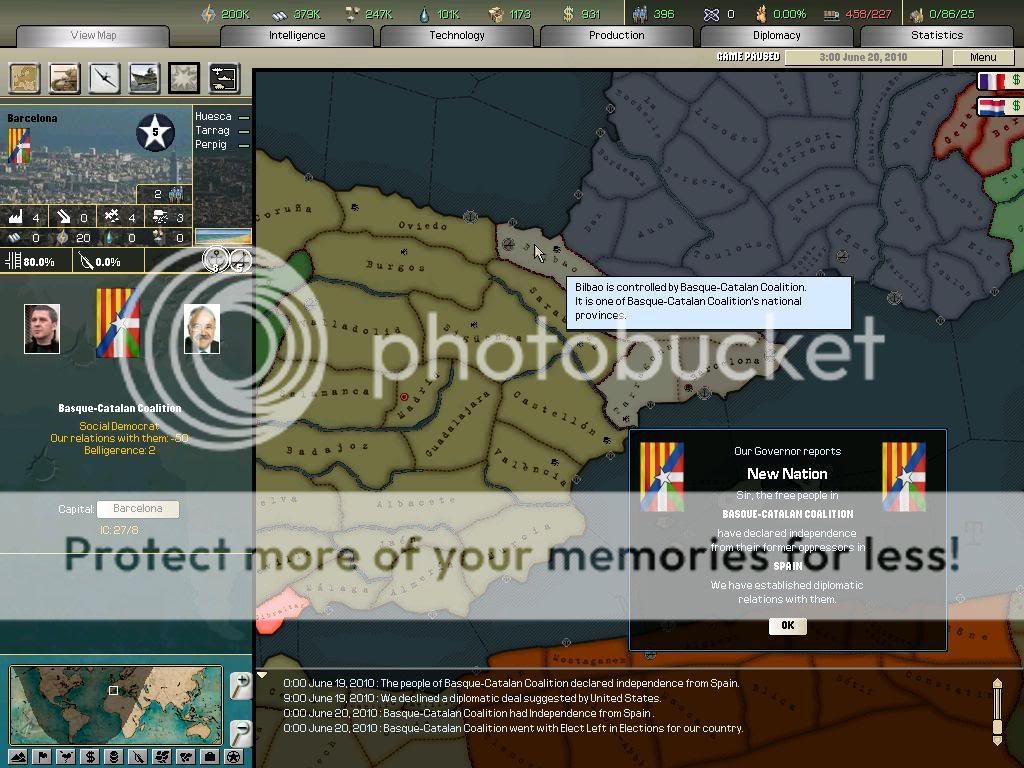Image resolution: width=1024 pixels, height=768 pixels.
Task: Open the Diplomacy tab
Action: (x=776, y=35)
